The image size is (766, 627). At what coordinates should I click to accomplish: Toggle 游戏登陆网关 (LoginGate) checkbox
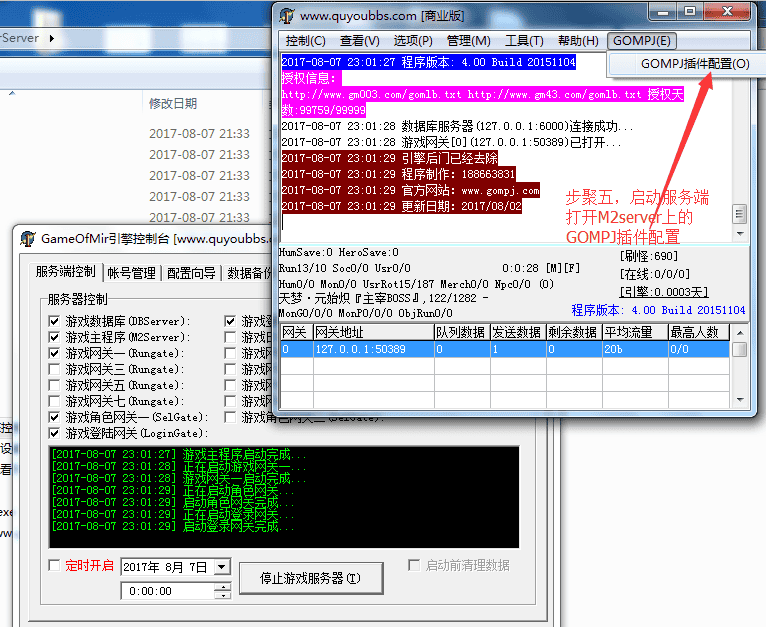(x=54, y=433)
